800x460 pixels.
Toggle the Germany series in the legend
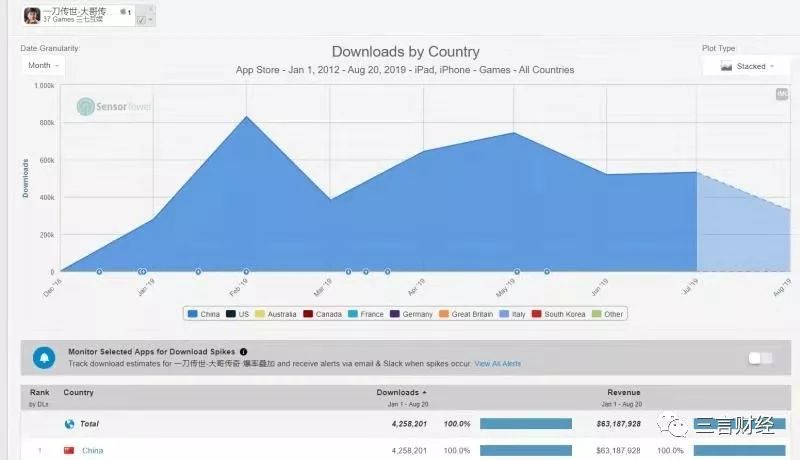pyautogui.click(x=411, y=314)
